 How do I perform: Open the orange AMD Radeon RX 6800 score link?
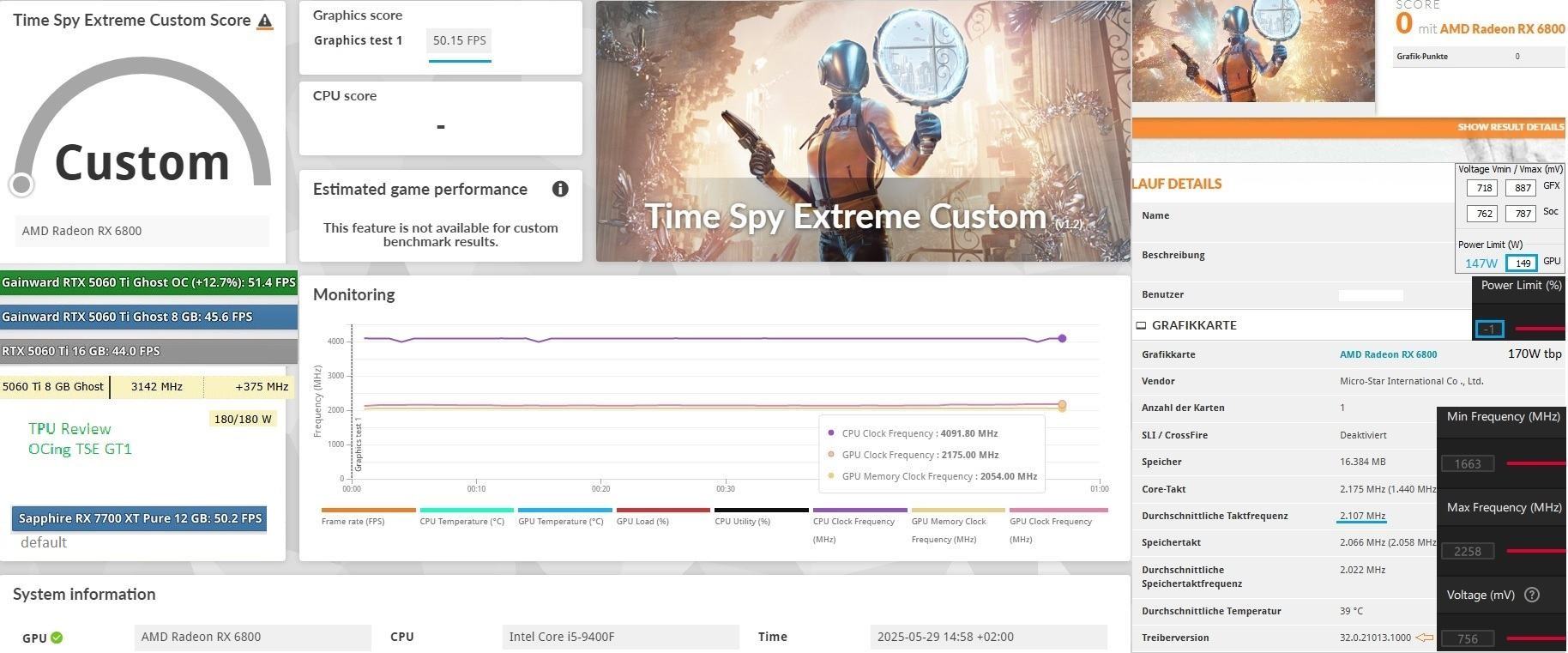[1502, 28]
